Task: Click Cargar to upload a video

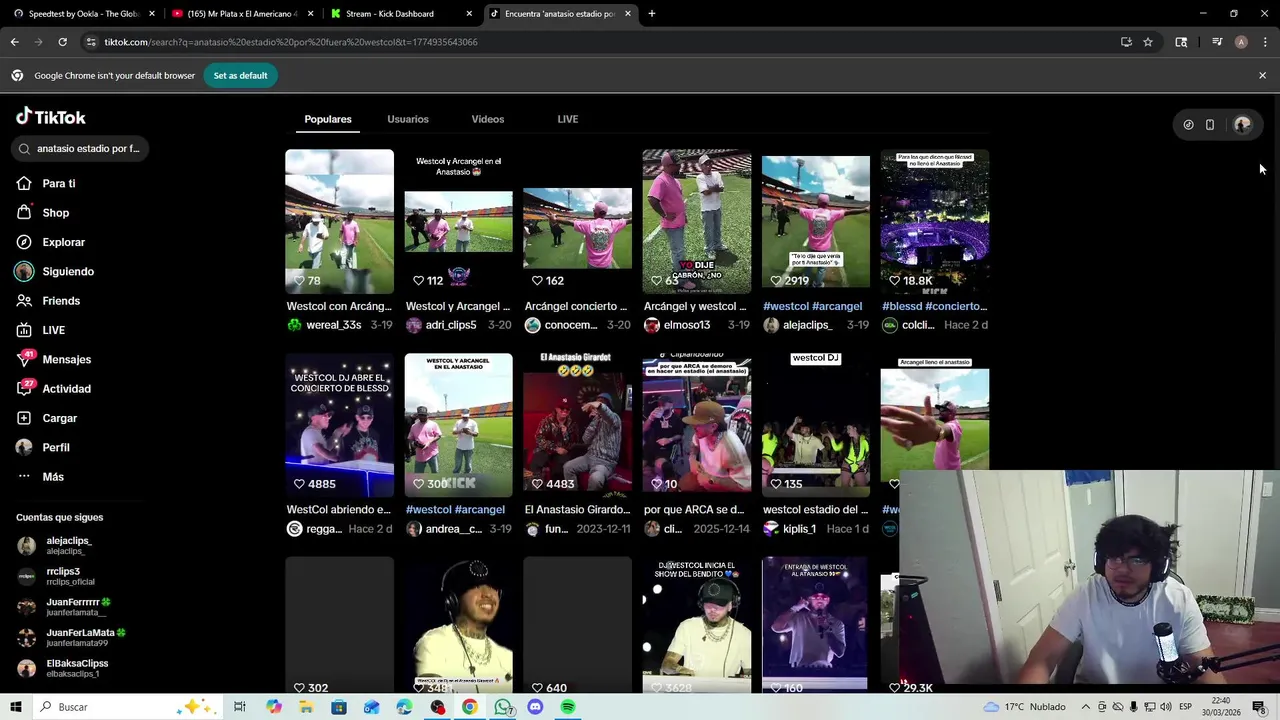Action: coord(47,418)
